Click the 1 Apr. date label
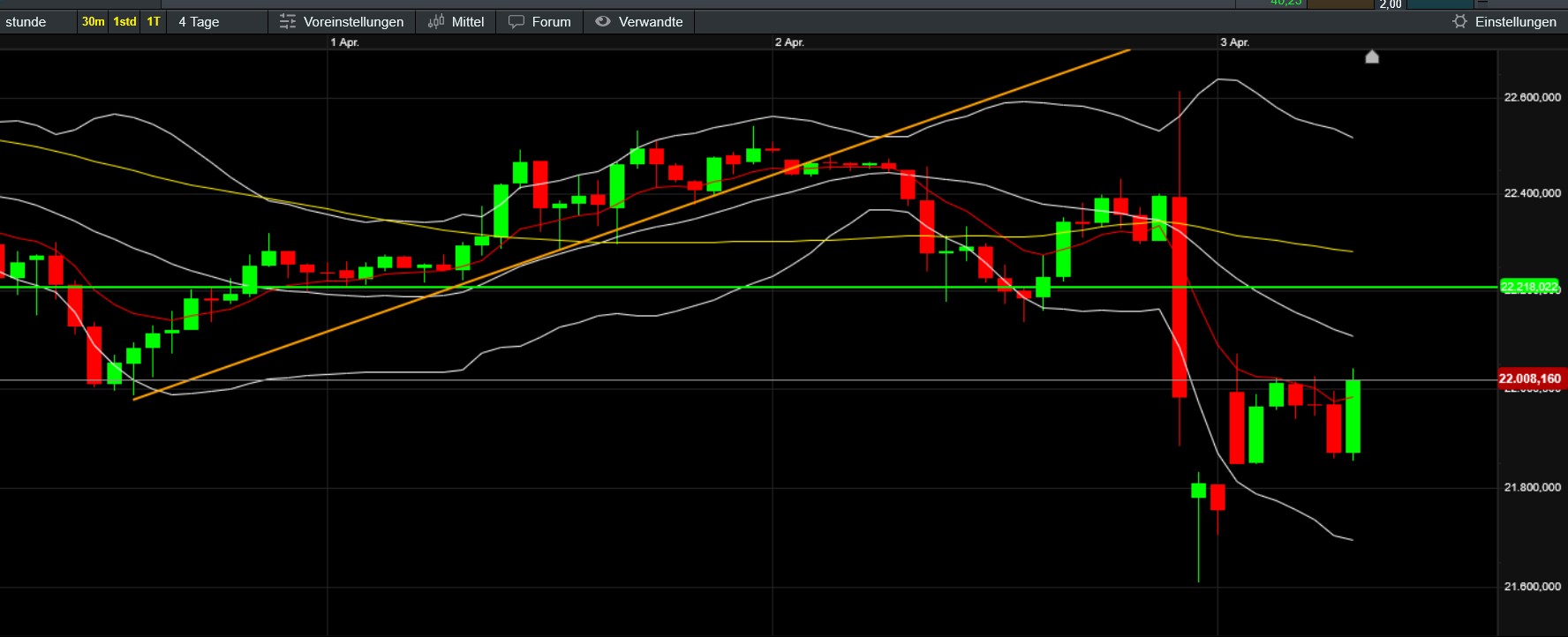Viewport: 1568px width, 637px height. 345,42
